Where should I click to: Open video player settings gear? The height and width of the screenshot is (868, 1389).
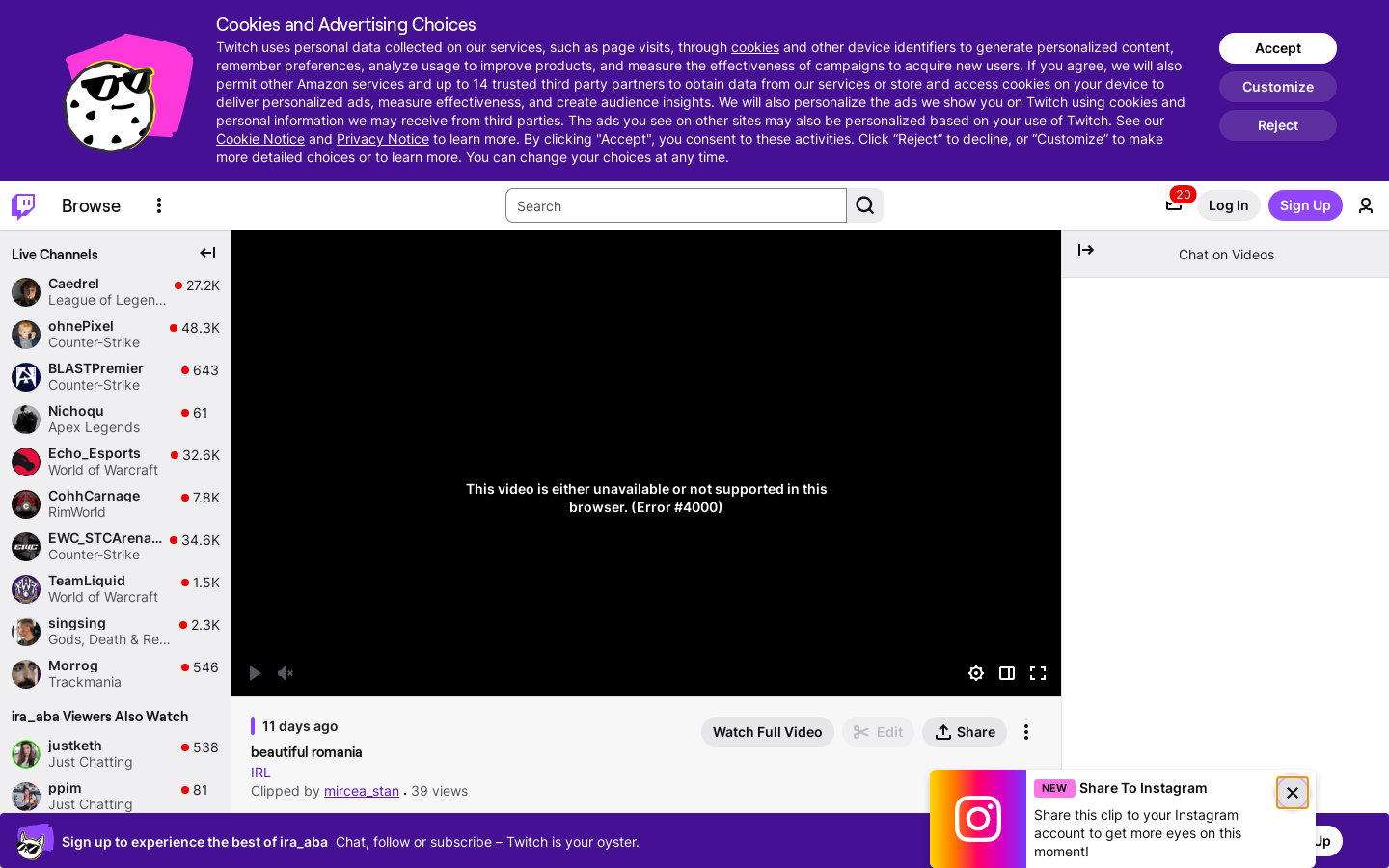(976, 673)
